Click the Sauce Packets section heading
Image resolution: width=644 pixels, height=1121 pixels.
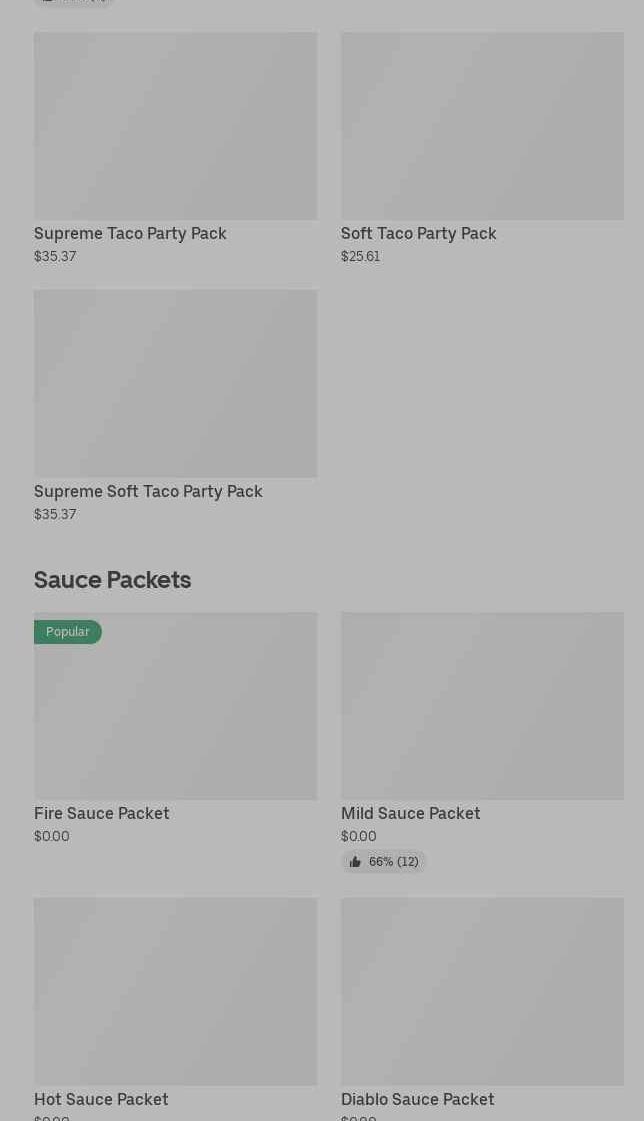(112, 580)
